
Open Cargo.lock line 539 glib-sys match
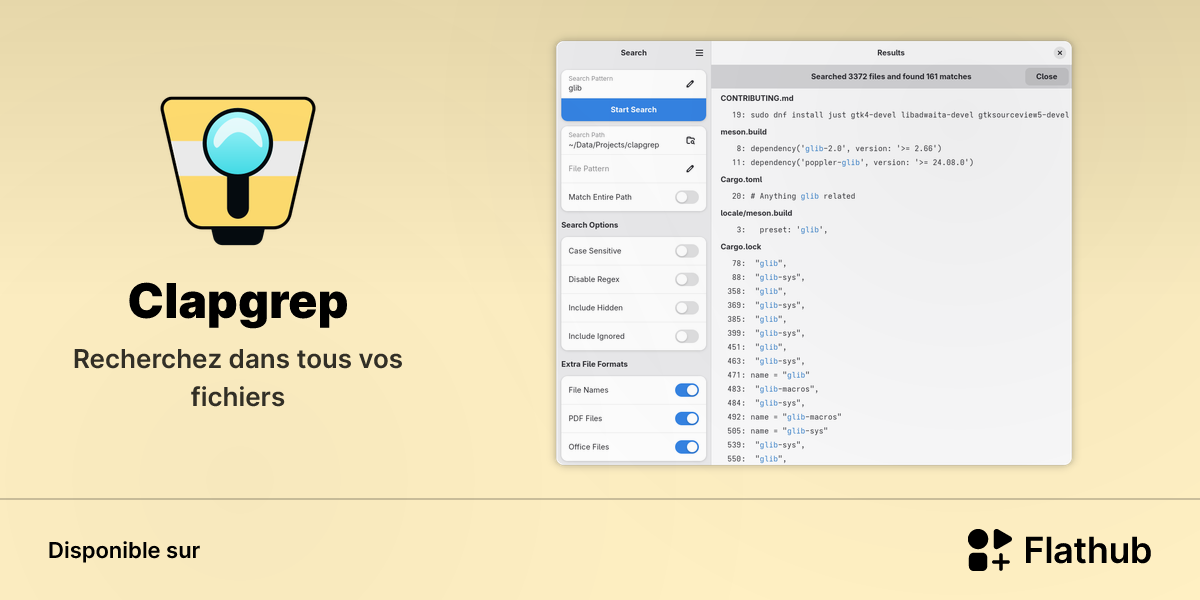[x=766, y=445]
